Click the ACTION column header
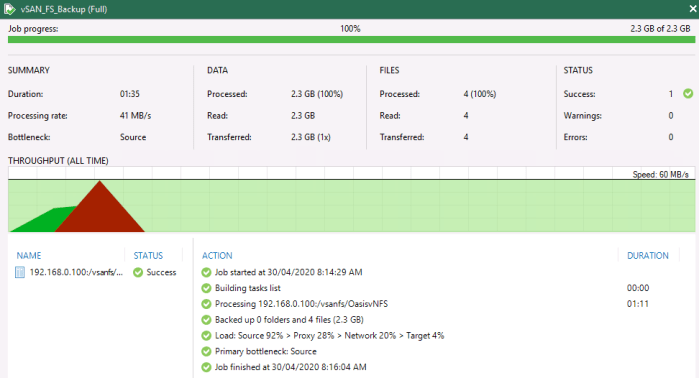The height and width of the screenshot is (378, 699). 217,255
